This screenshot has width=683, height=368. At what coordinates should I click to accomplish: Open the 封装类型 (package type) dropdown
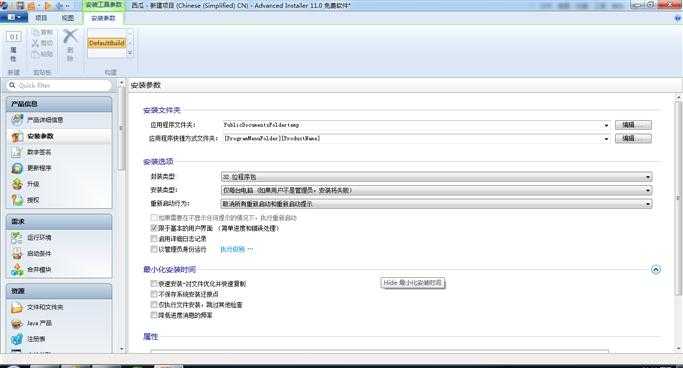(436, 177)
